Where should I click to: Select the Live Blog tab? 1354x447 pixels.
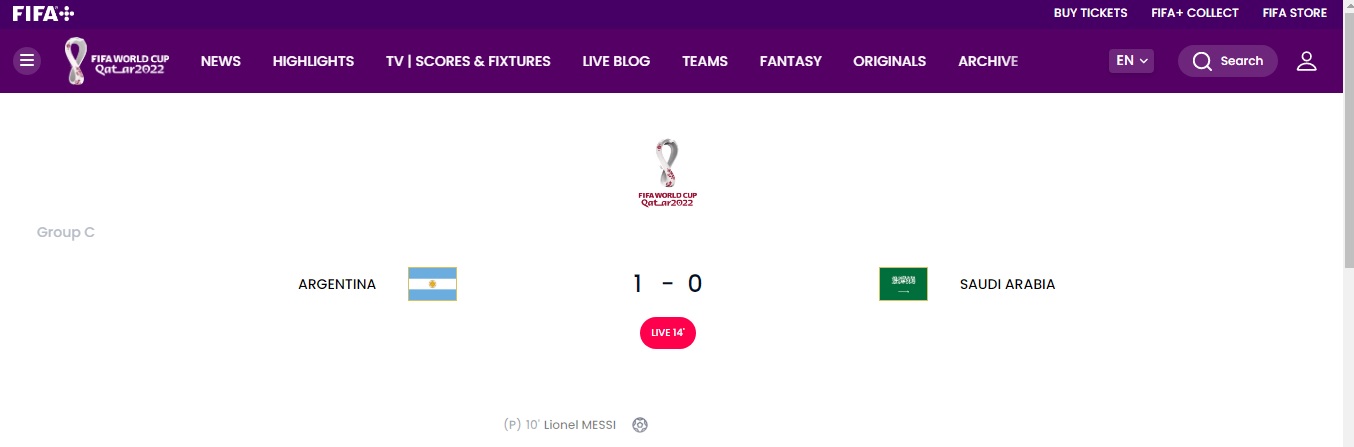[616, 61]
